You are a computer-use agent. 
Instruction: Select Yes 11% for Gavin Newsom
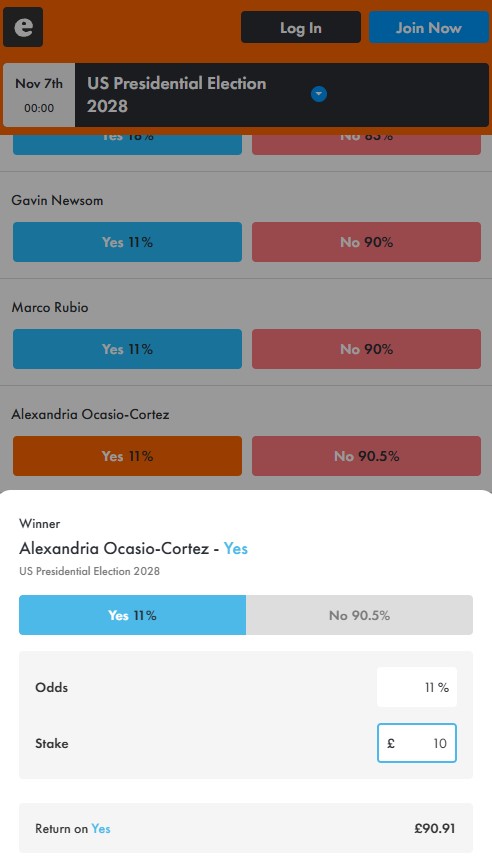(x=128, y=242)
